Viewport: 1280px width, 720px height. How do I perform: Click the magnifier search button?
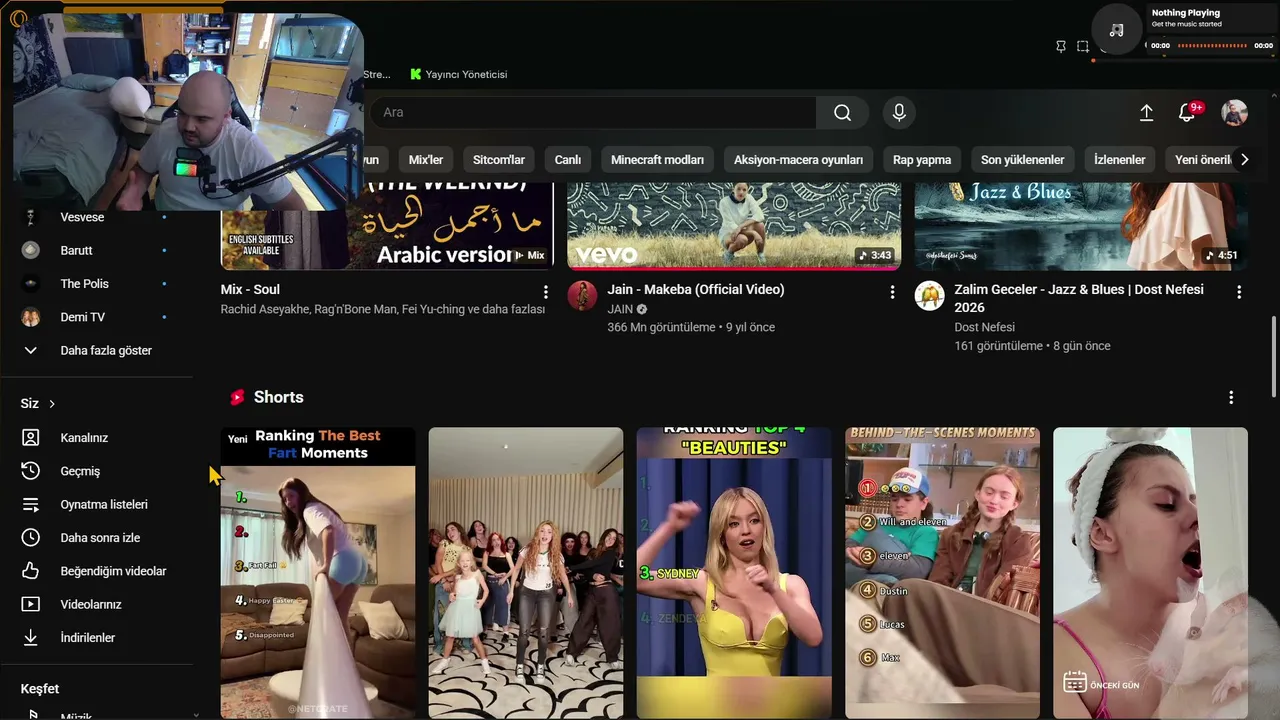pos(843,113)
